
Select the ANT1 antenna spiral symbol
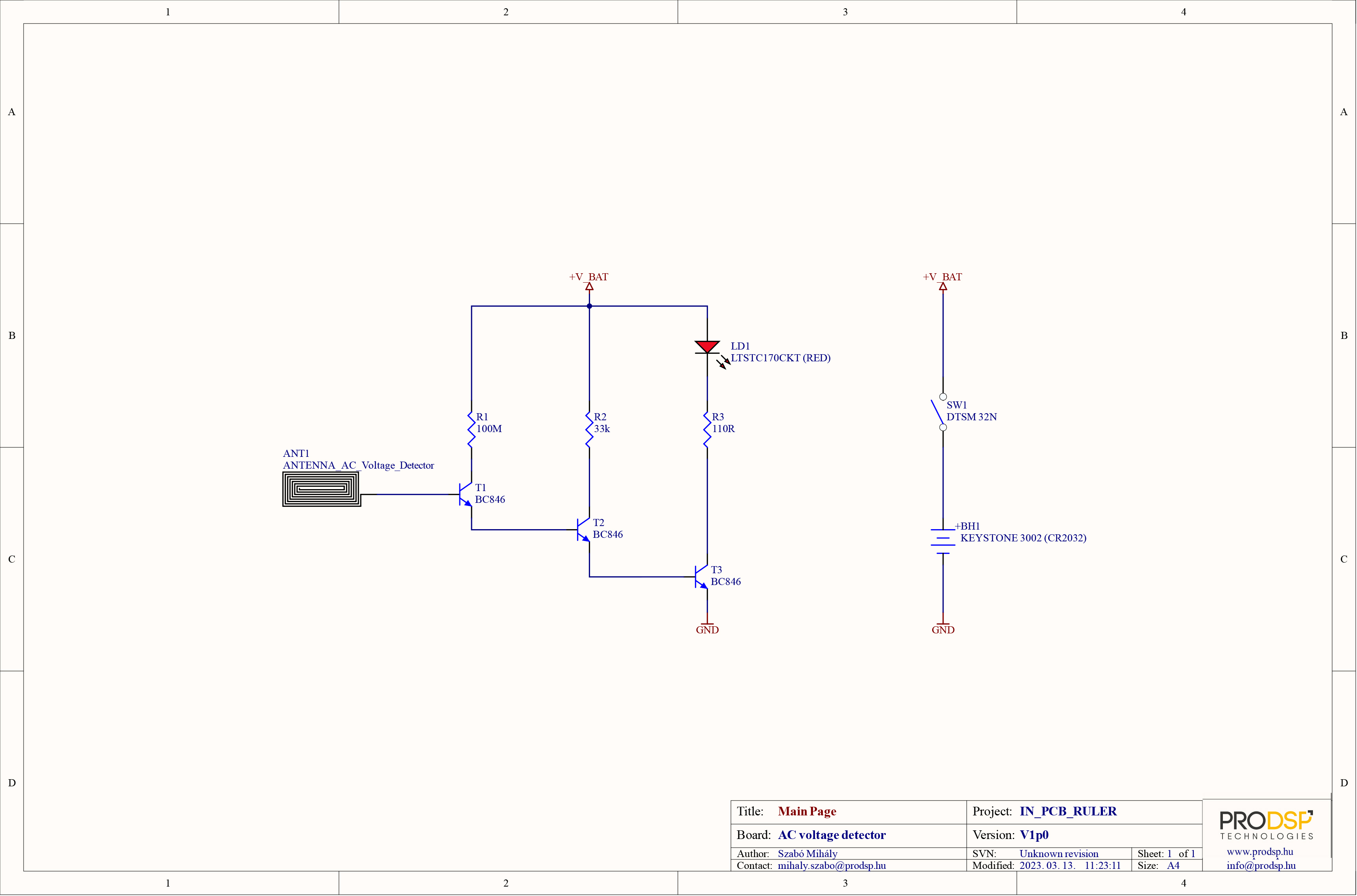(322, 489)
